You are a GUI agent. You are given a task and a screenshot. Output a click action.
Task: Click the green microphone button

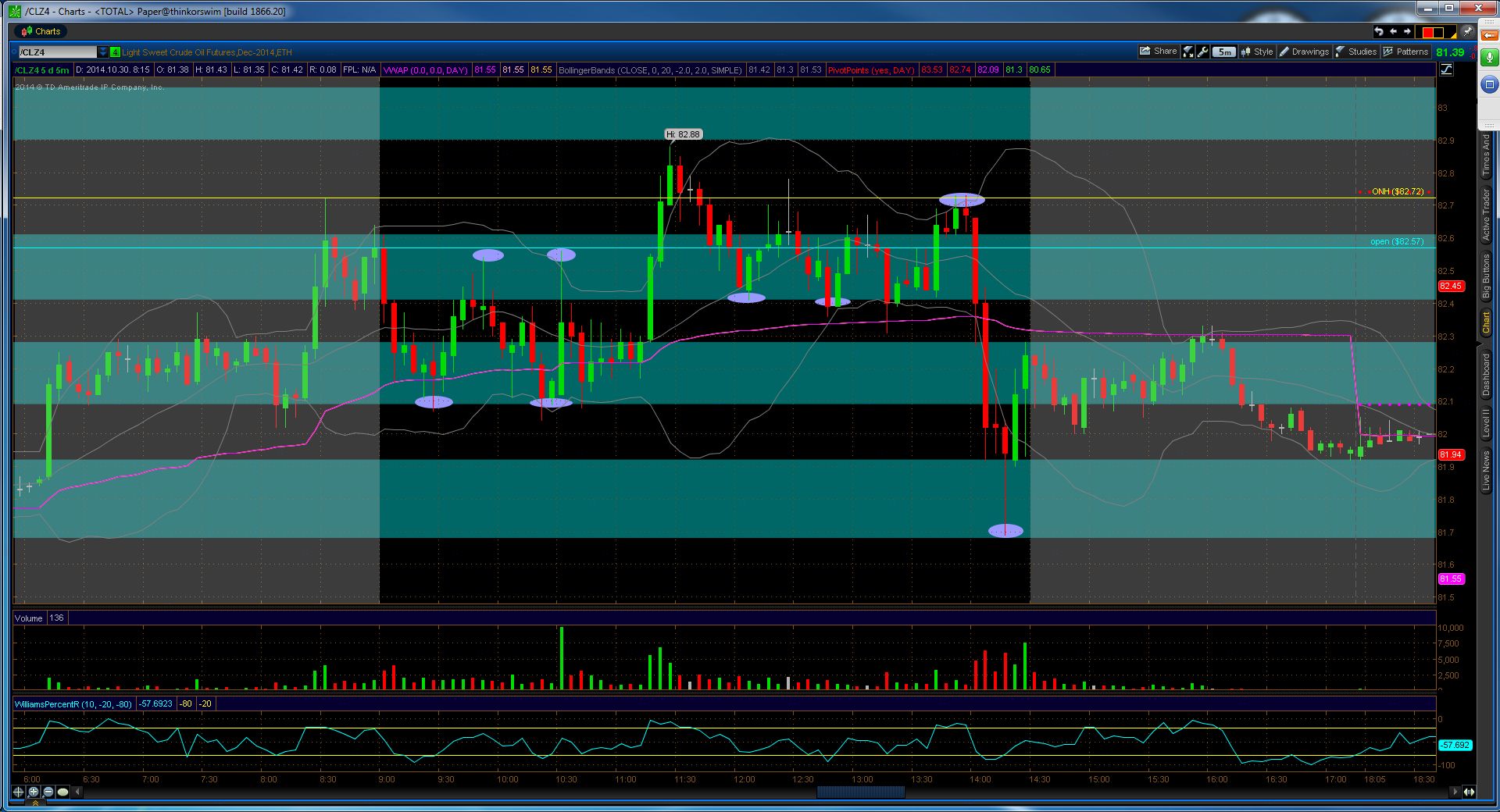click(1489, 59)
